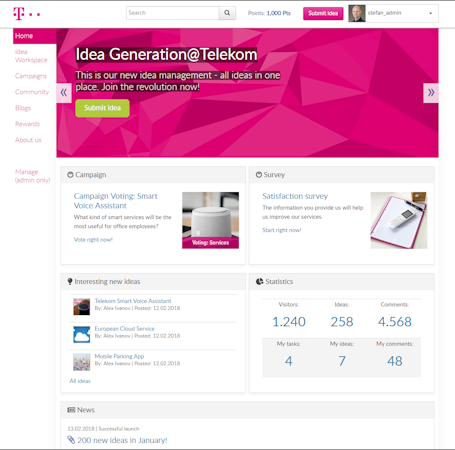Click Vote right now! link
Image resolution: width=455 pixels, height=450 pixels.
point(93,240)
